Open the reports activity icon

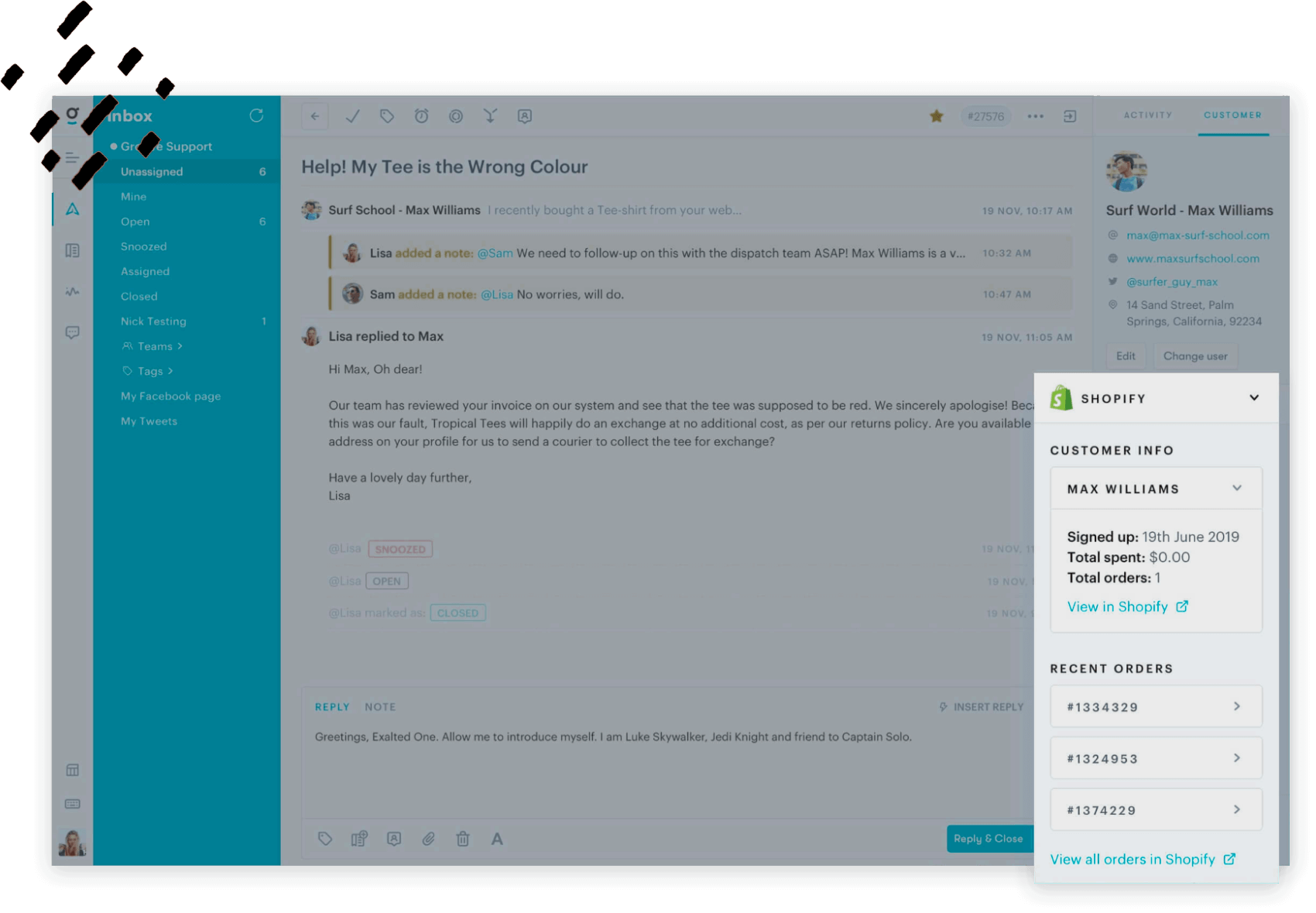point(73,292)
